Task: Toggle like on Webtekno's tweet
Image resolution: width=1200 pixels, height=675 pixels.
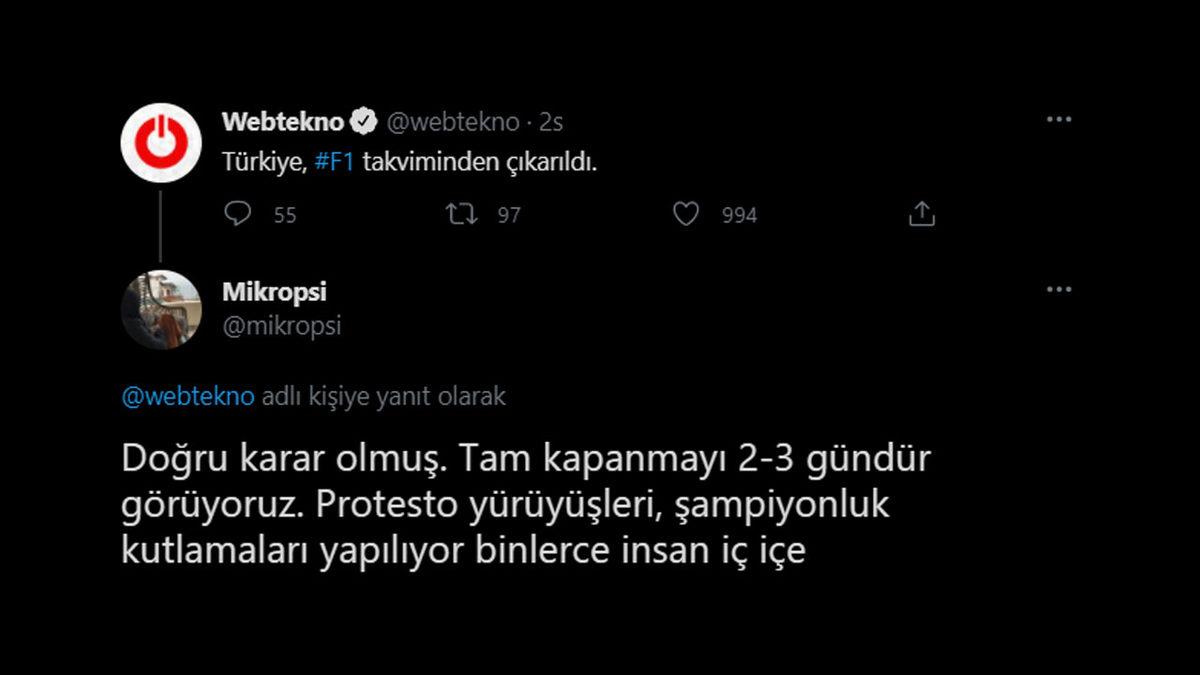Action: coord(687,213)
